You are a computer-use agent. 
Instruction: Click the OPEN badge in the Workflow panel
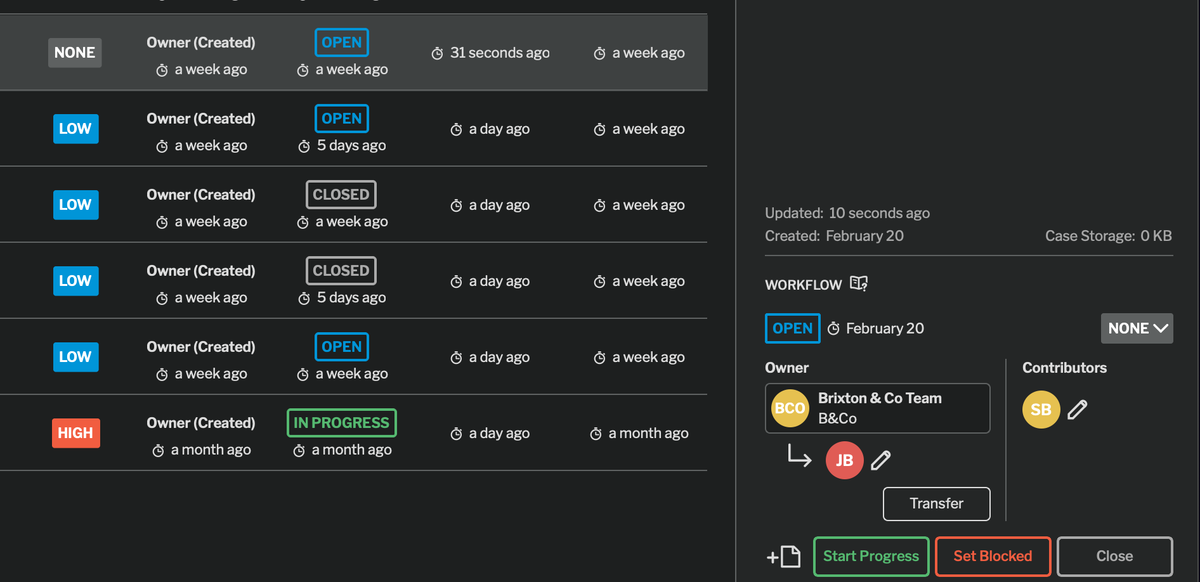click(x=792, y=328)
